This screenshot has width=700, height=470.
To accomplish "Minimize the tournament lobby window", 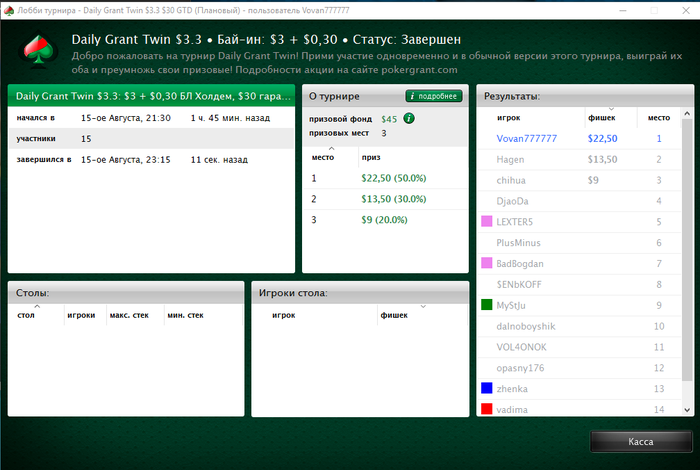I will click(x=623, y=10).
